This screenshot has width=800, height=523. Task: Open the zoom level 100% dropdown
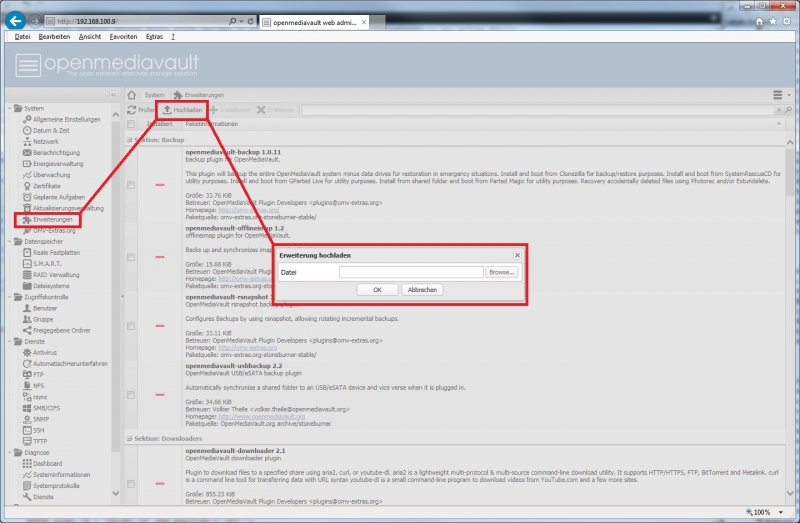pos(781,512)
